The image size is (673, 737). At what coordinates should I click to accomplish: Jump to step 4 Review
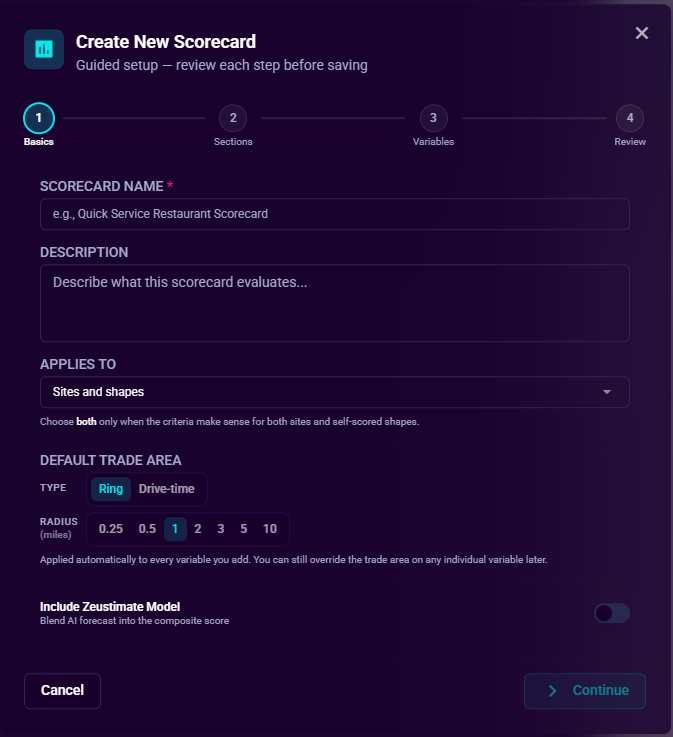(630, 118)
